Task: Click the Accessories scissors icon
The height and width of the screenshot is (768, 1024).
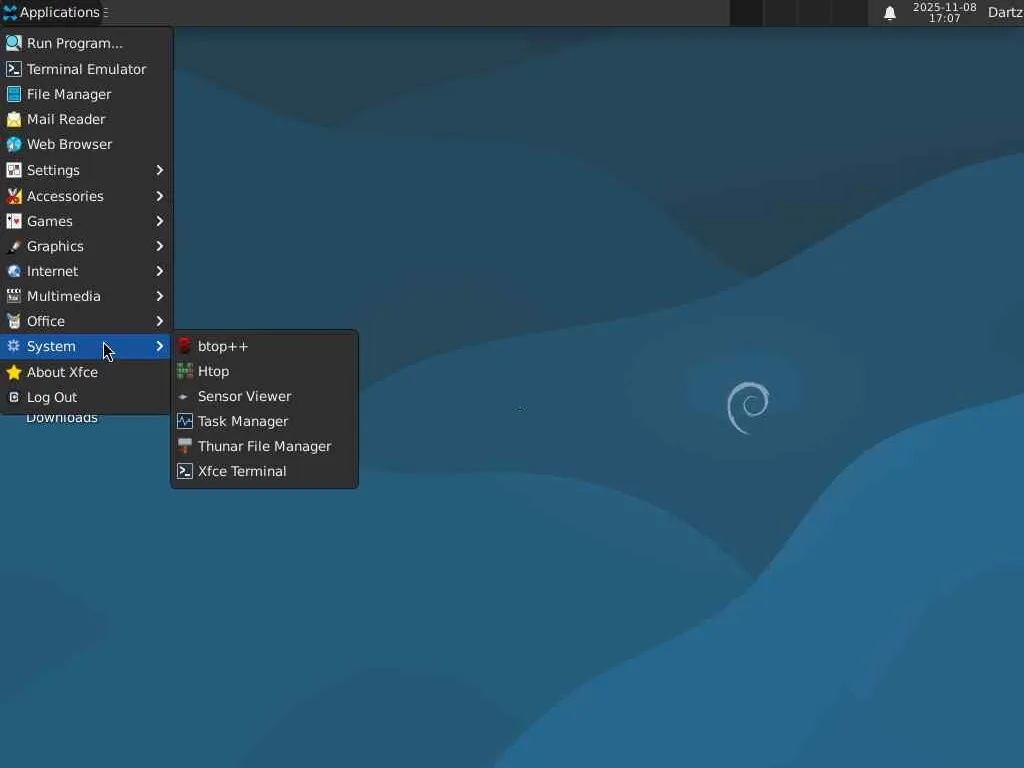Action: coord(14,196)
